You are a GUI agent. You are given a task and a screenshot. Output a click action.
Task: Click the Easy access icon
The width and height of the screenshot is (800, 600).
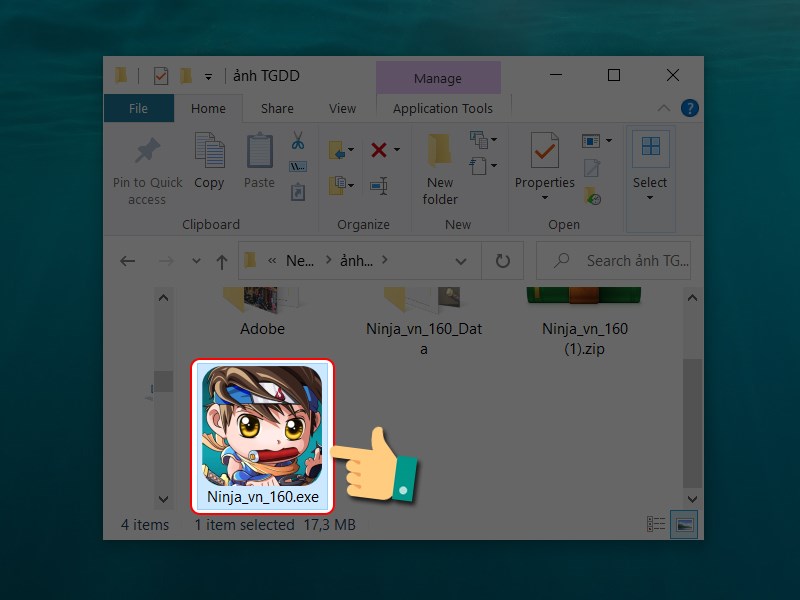tap(478, 166)
